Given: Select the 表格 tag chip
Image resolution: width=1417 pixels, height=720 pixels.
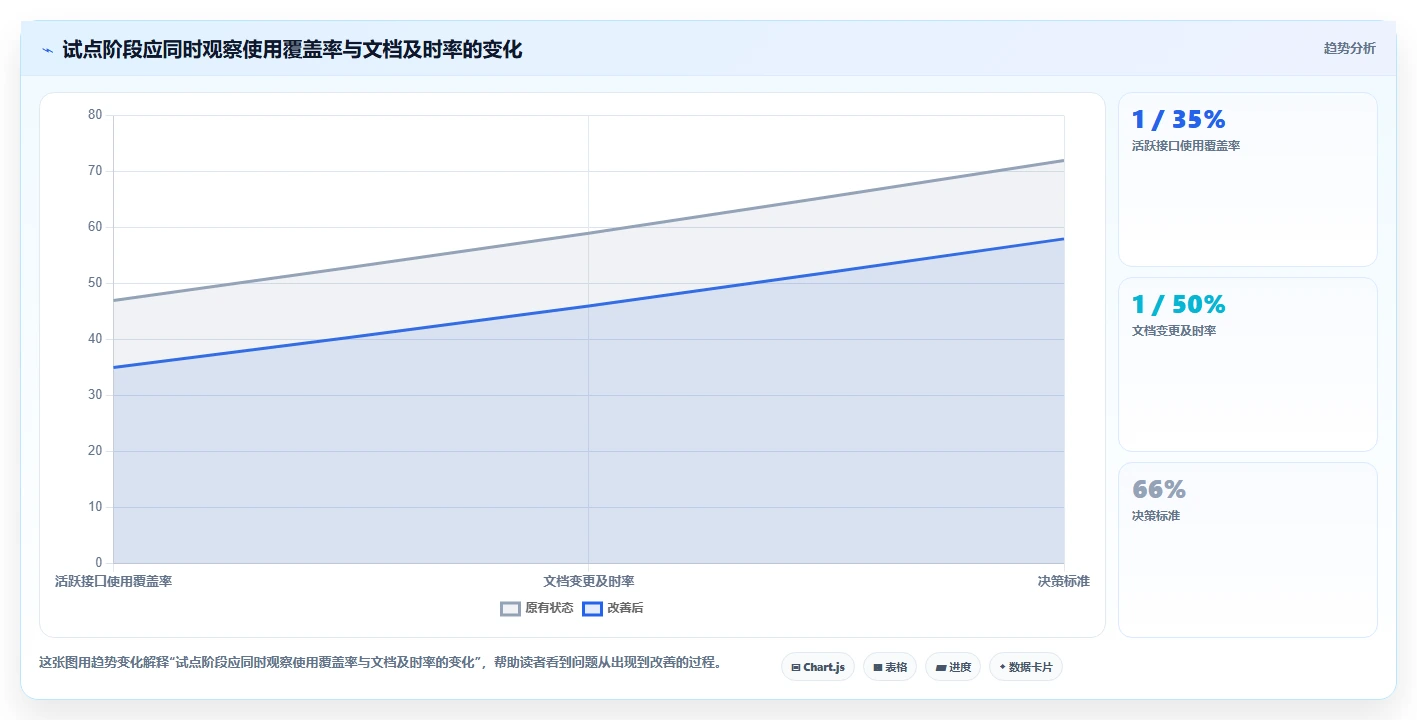Looking at the screenshot, I should (889, 667).
